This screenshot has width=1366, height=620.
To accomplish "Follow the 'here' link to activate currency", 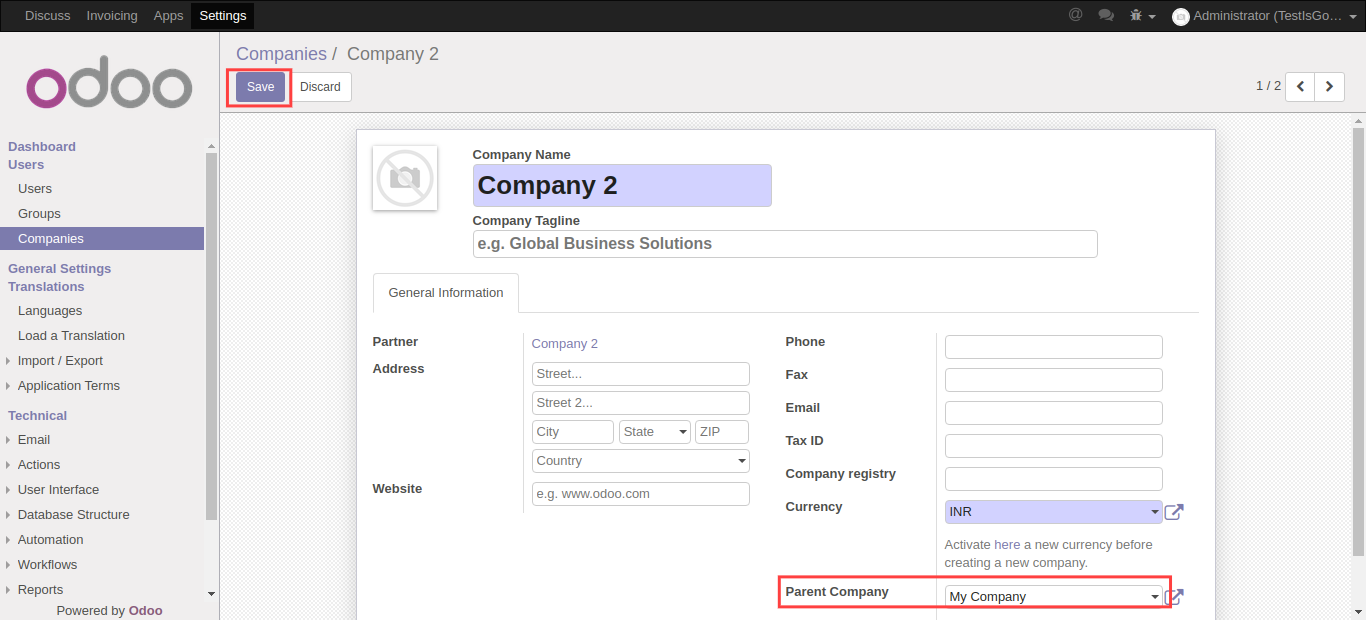I will tap(1006, 545).
